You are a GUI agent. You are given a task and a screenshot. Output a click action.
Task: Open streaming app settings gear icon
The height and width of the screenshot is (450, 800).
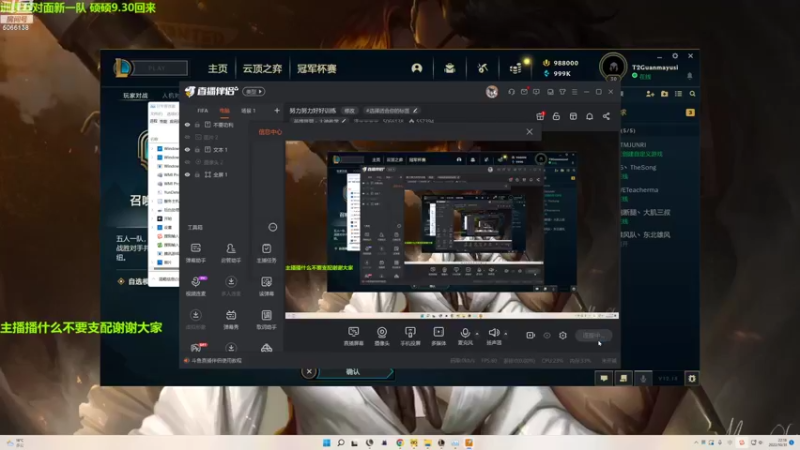tap(563, 335)
